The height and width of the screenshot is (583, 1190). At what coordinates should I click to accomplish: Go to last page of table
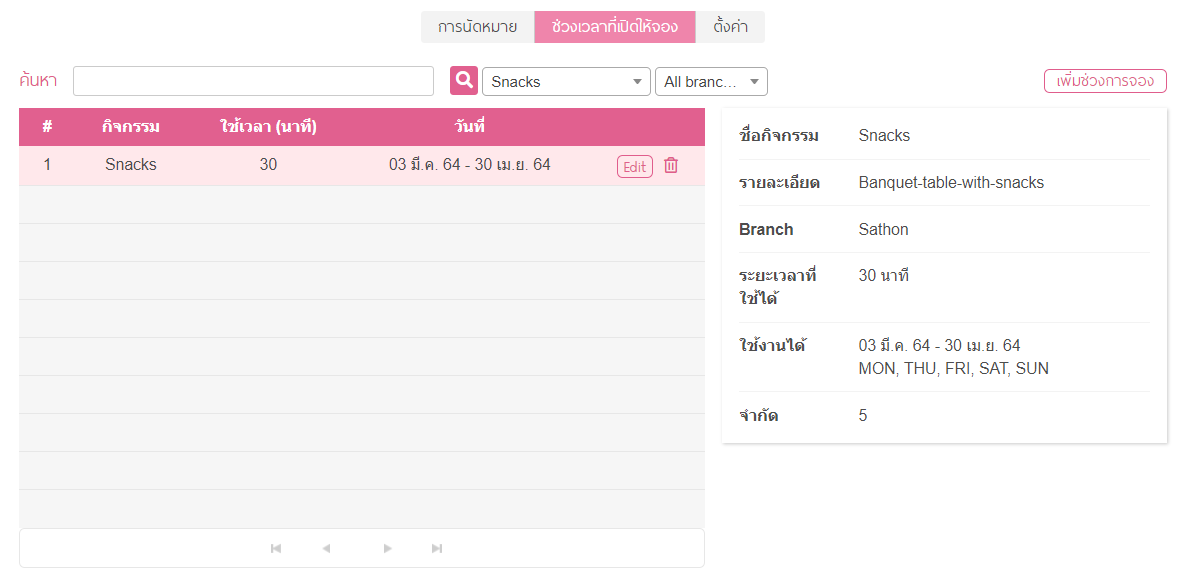point(437,548)
